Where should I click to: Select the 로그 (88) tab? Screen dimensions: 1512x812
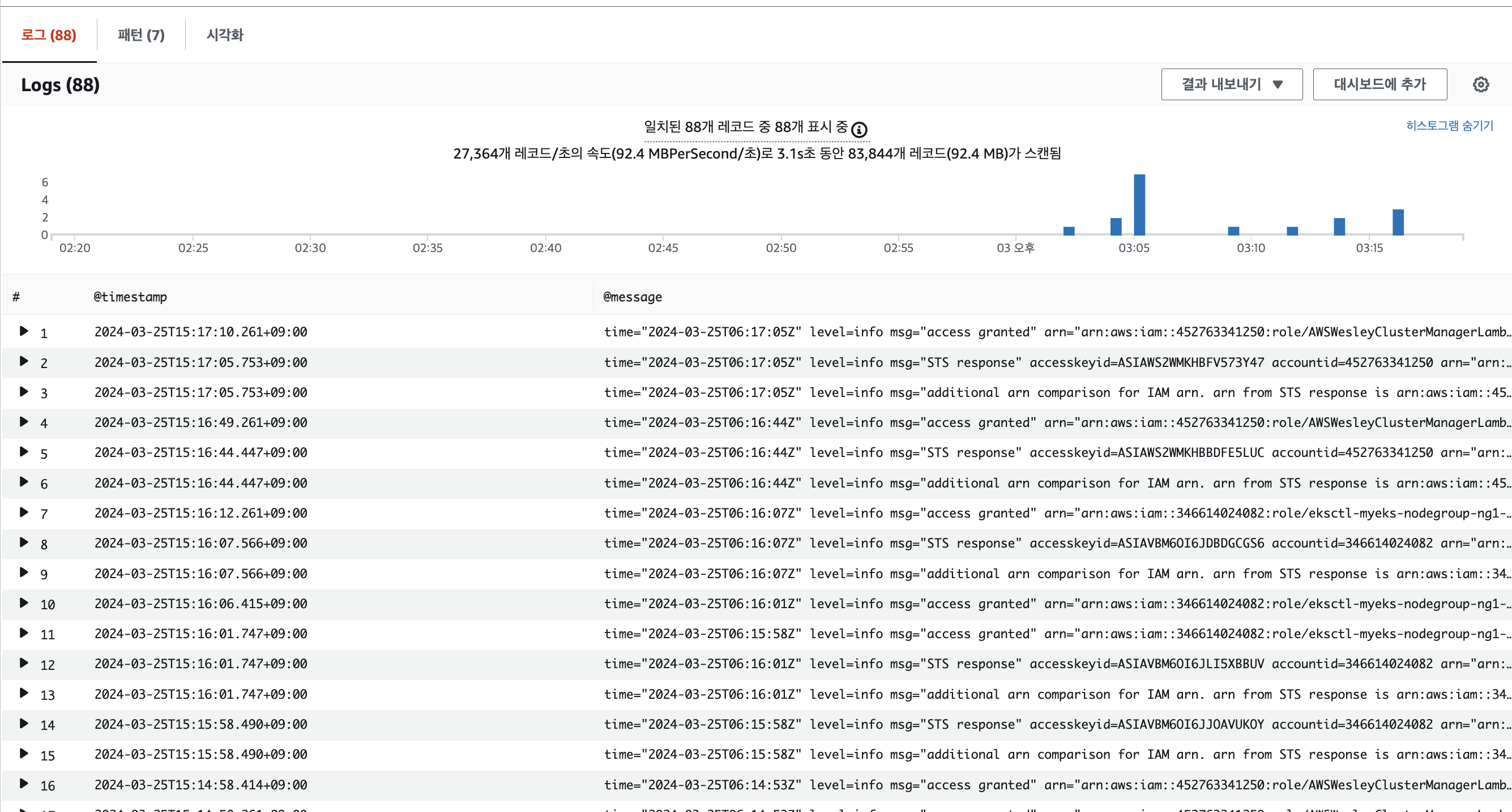pos(49,35)
